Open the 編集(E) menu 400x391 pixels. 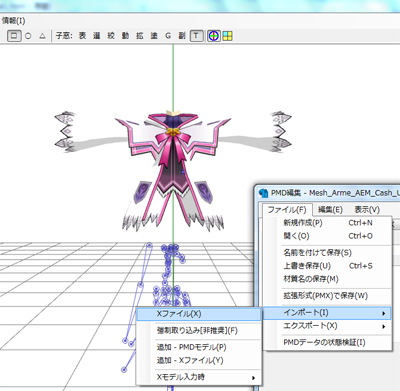(330, 210)
